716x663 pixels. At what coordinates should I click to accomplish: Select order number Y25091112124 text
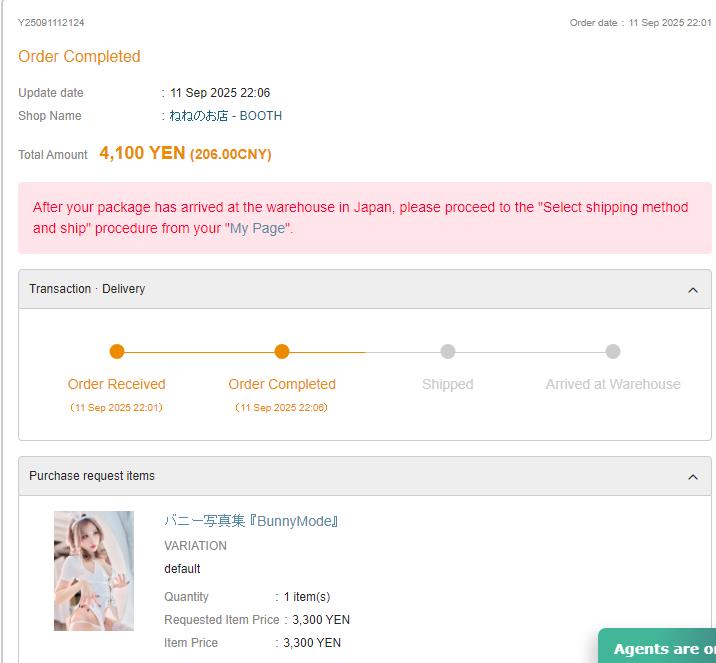(x=51, y=23)
